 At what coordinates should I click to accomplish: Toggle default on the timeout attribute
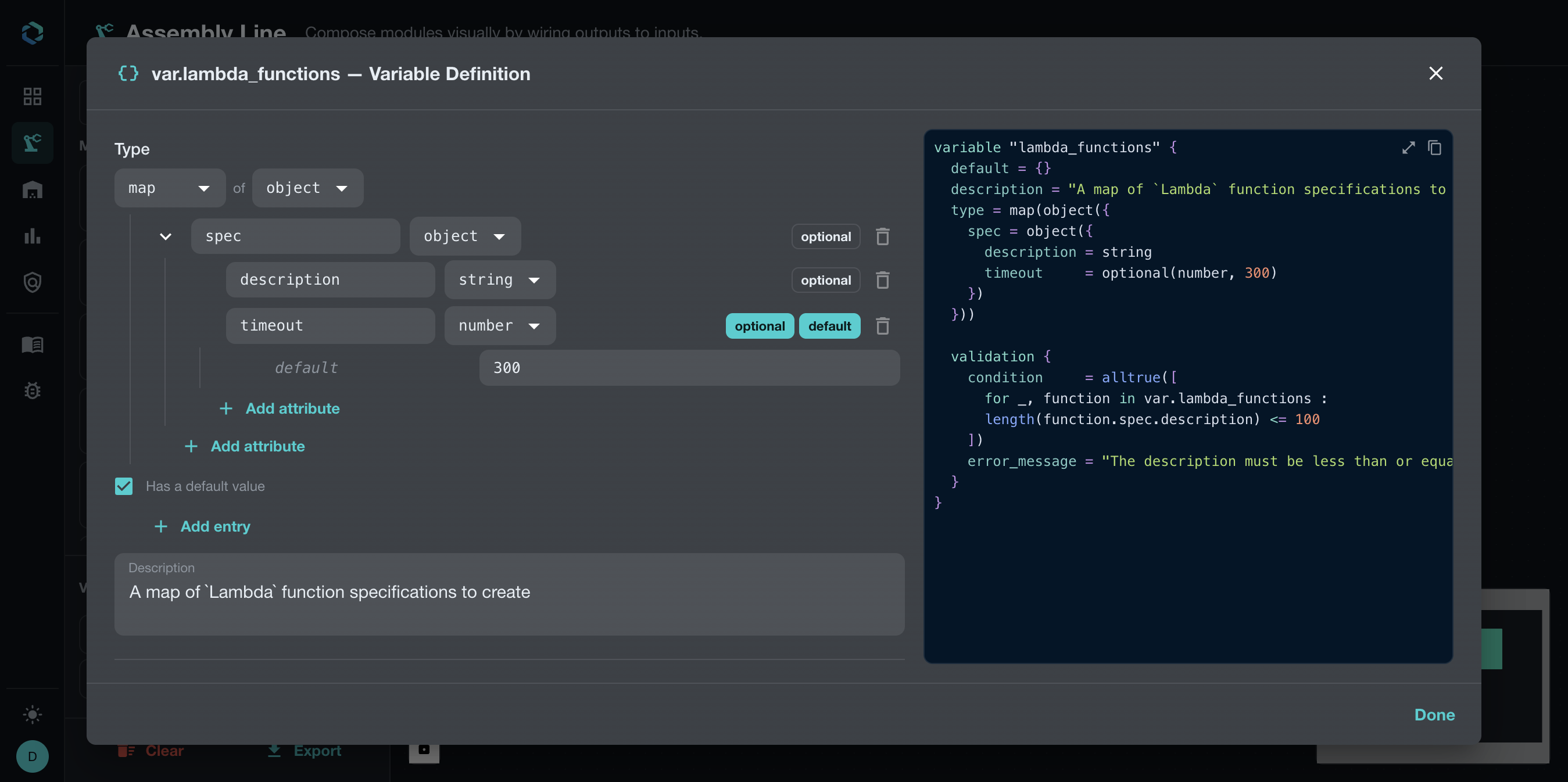(830, 326)
